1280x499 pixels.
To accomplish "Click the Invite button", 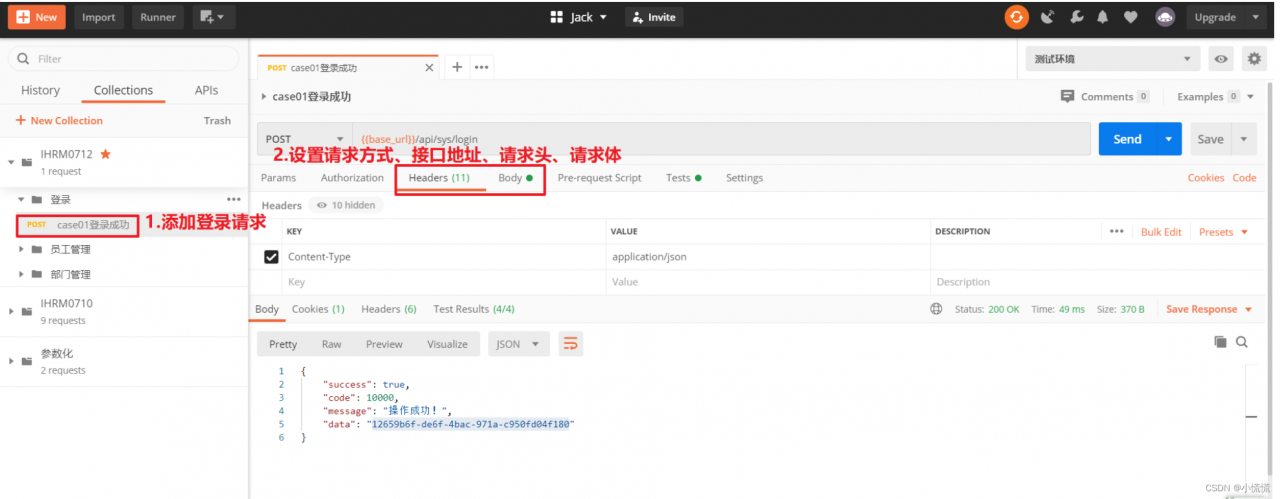I will pyautogui.click(x=654, y=17).
